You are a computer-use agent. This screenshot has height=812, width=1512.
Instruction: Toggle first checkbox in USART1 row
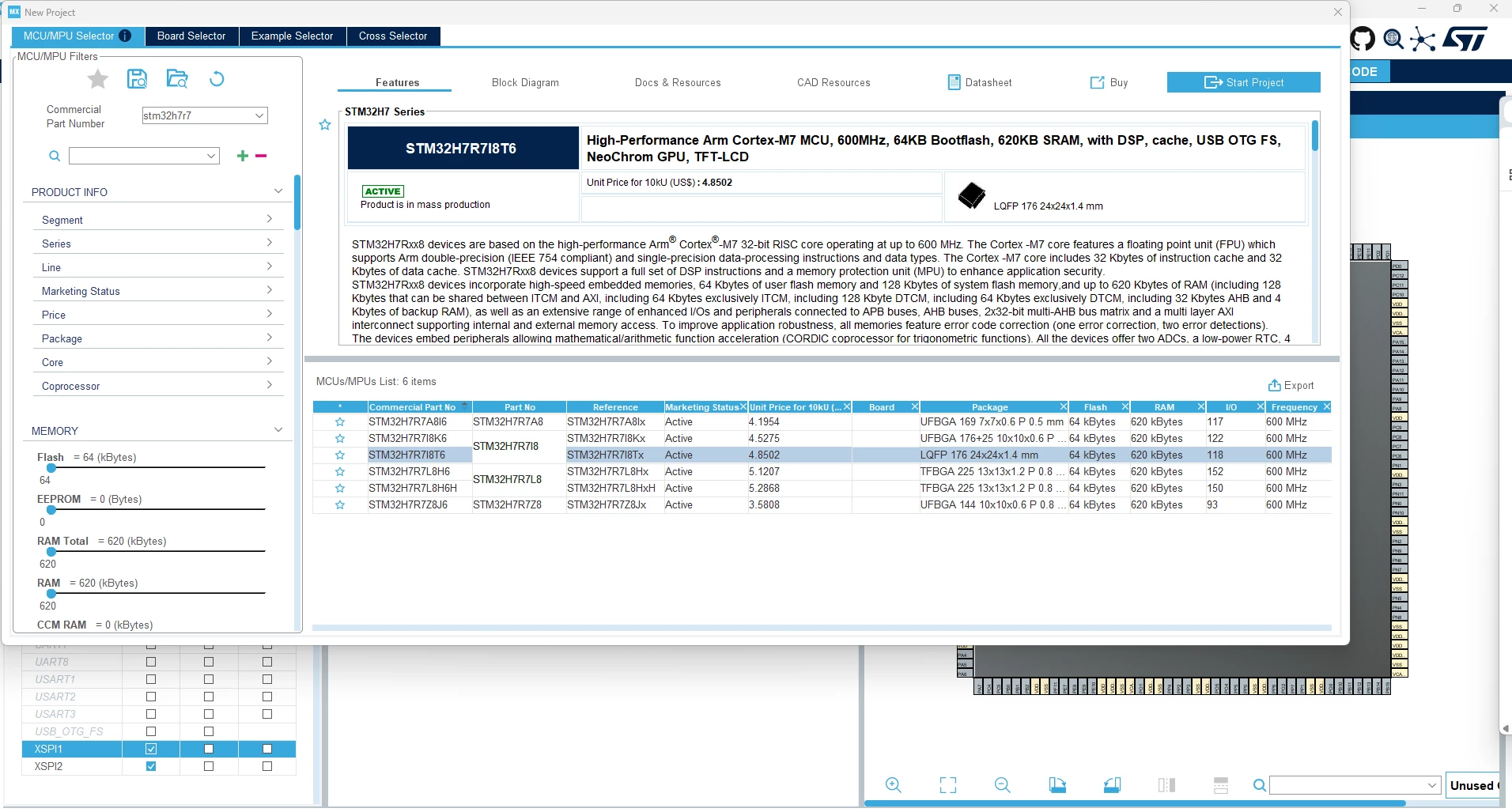point(151,679)
